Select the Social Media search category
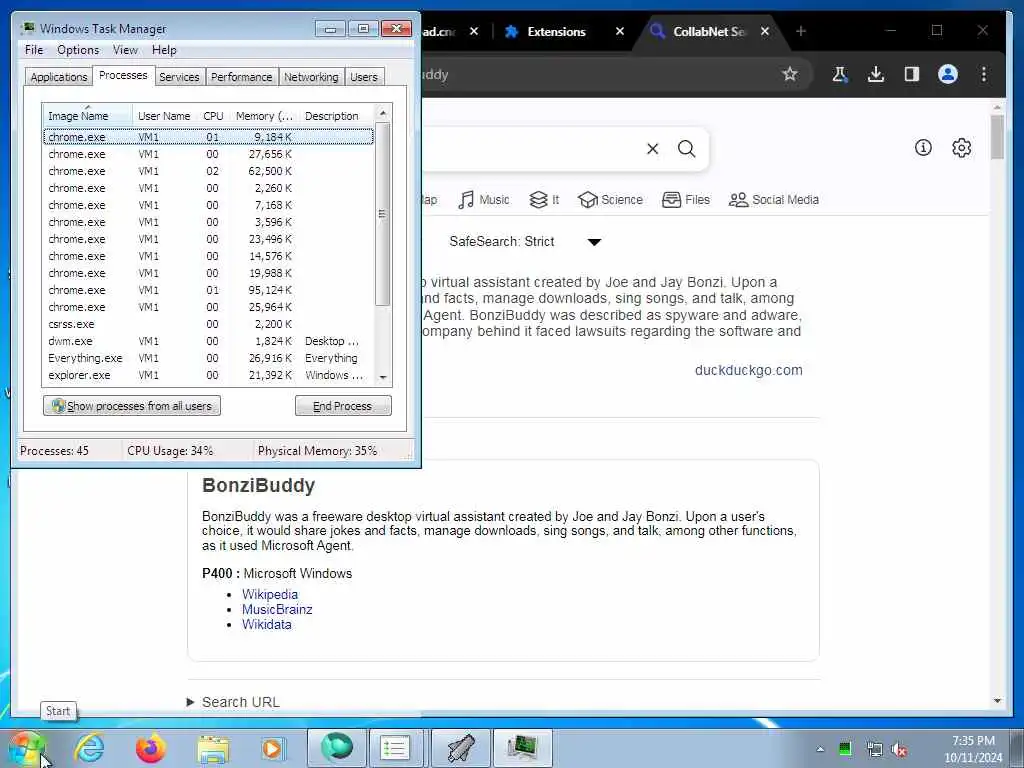The height and width of the screenshot is (768, 1024). pyautogui.click(x=773, y=200)
